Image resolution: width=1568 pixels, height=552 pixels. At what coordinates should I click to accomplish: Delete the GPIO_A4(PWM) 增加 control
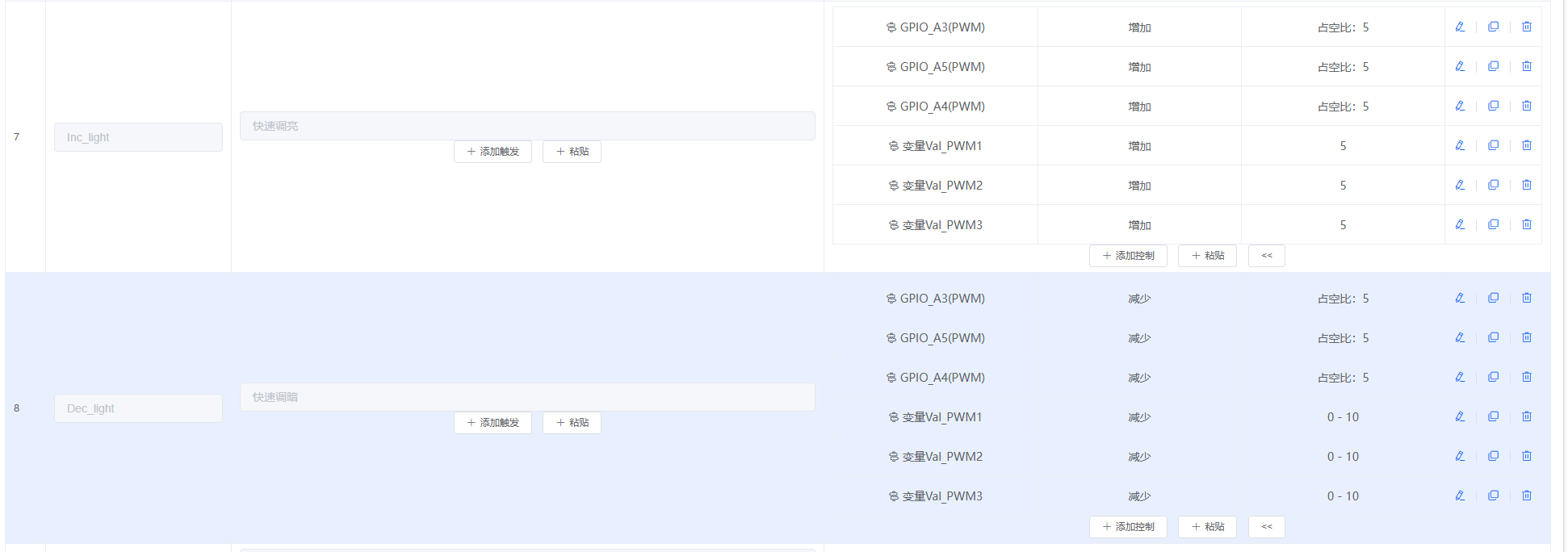(x=1526, y=106)
